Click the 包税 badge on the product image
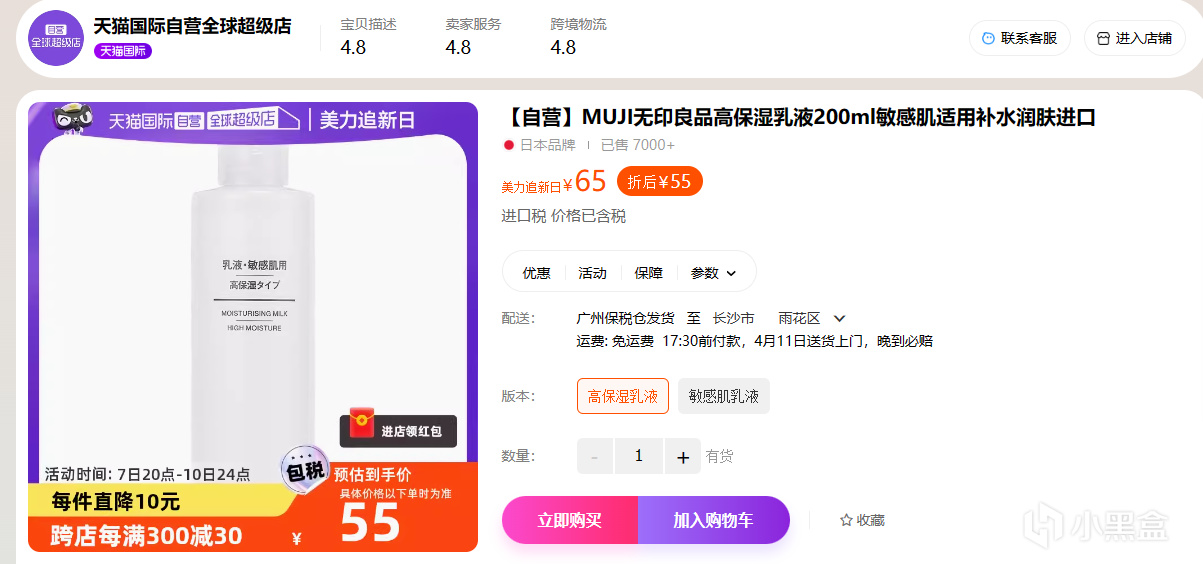The height and width of the screenshot is (564, 1203). pyautogui.click(x=305, y=470)
